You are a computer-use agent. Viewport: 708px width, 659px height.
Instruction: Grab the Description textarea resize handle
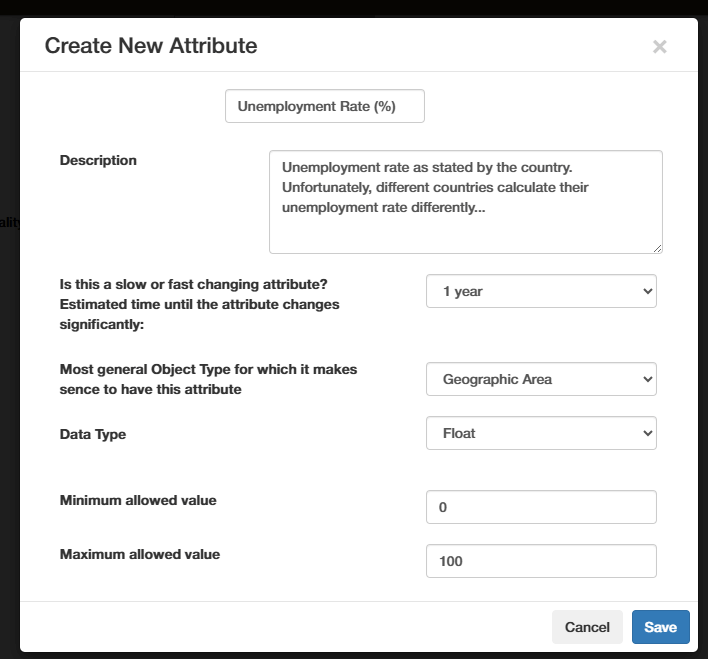coord(656,247)
